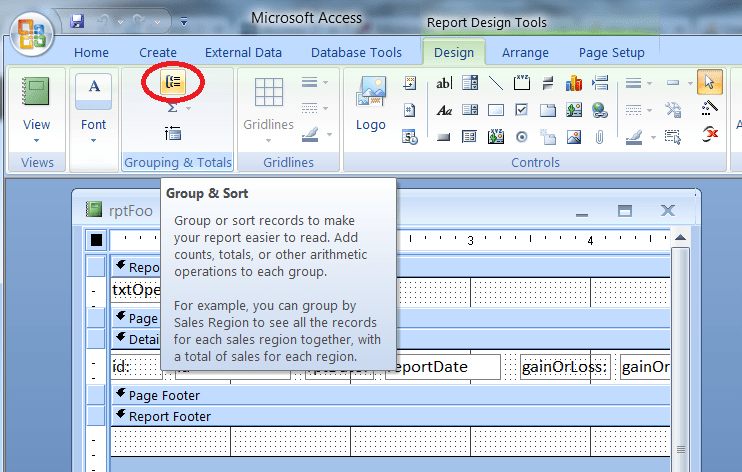
Task: Click the Undo arrow in Quick Access toolbar
Action: click(x=104, y=21)
